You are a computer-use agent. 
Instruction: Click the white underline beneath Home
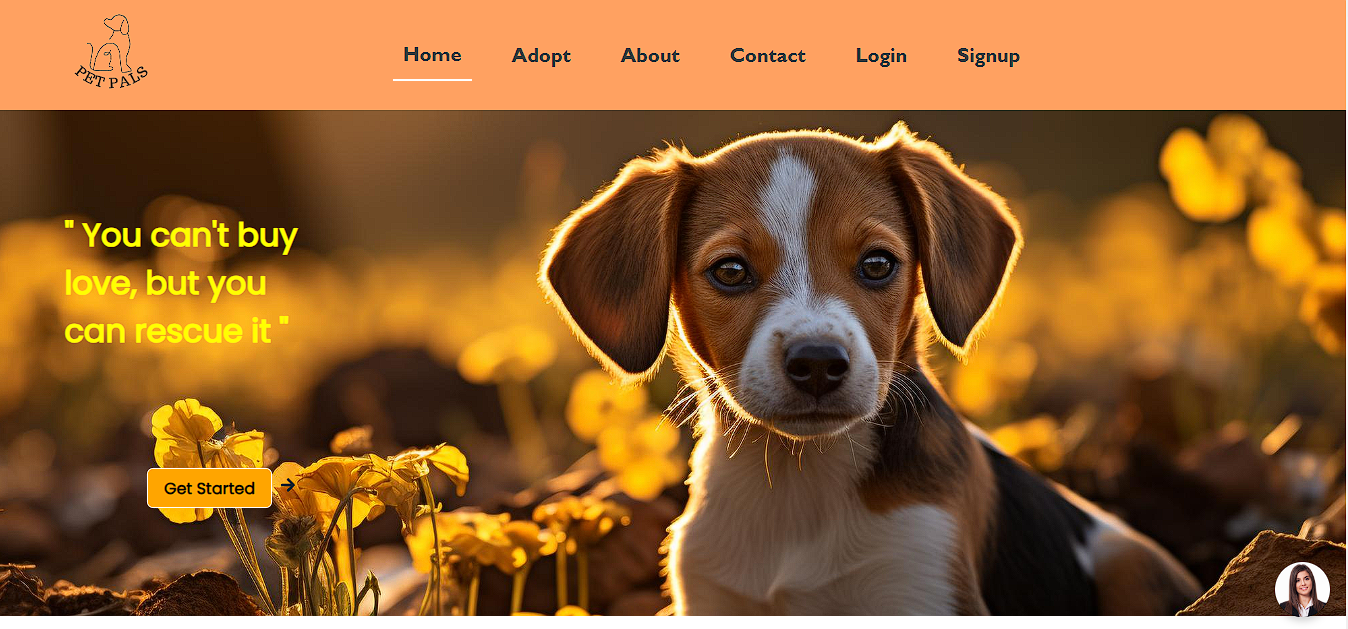pos(432,79)
